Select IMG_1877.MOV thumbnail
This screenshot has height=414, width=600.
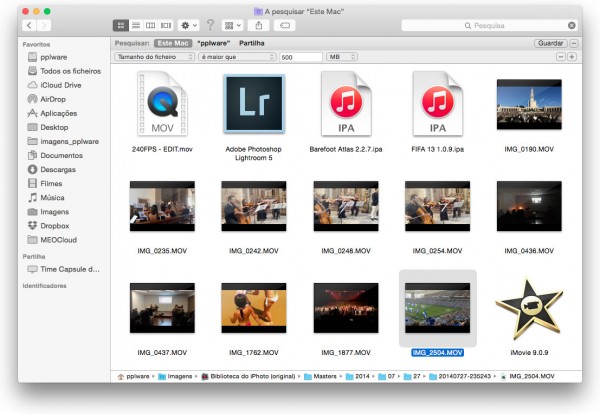[346, 308]
